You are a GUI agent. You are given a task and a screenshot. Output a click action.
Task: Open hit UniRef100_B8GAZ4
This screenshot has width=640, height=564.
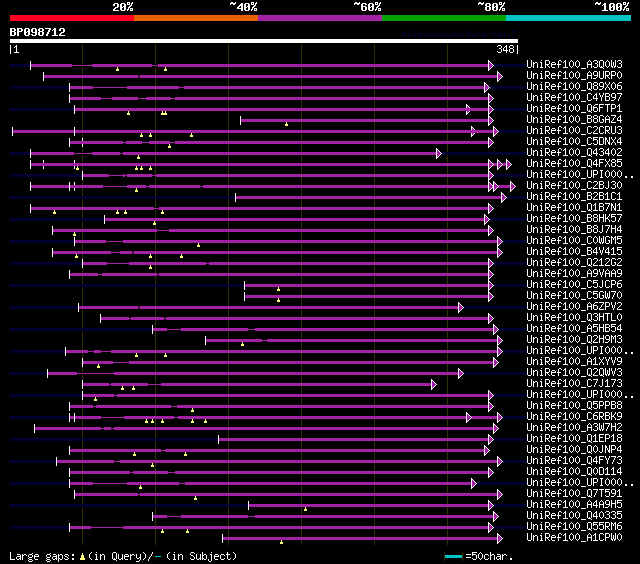[574, 120]
